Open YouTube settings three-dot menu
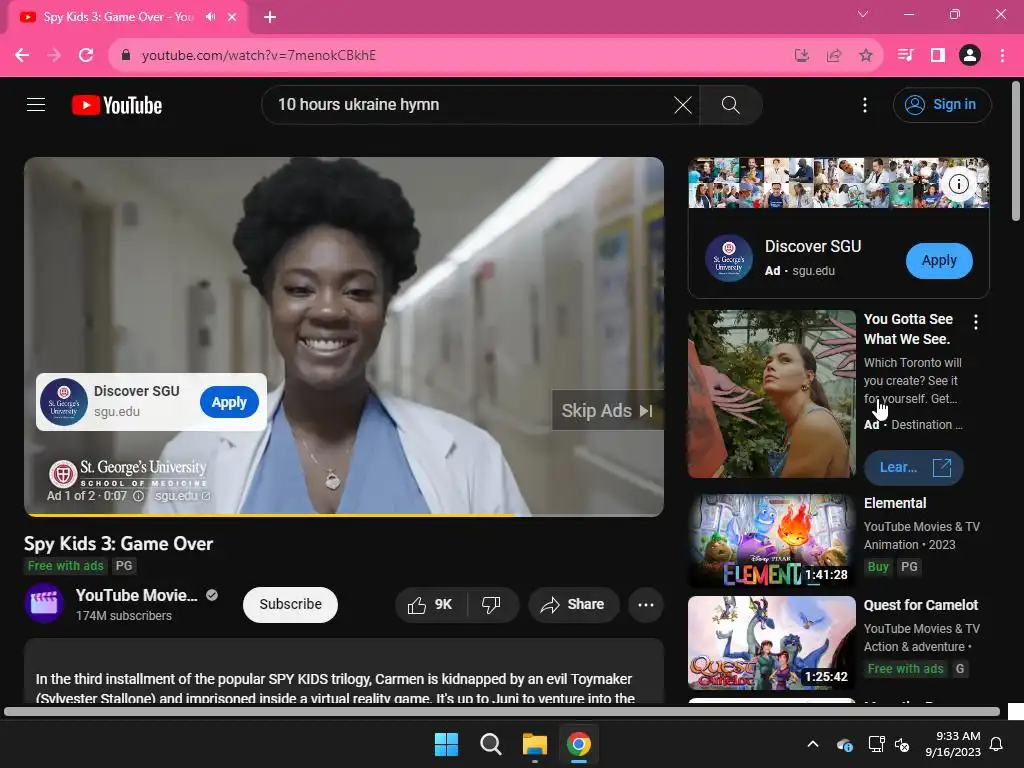 865,104
